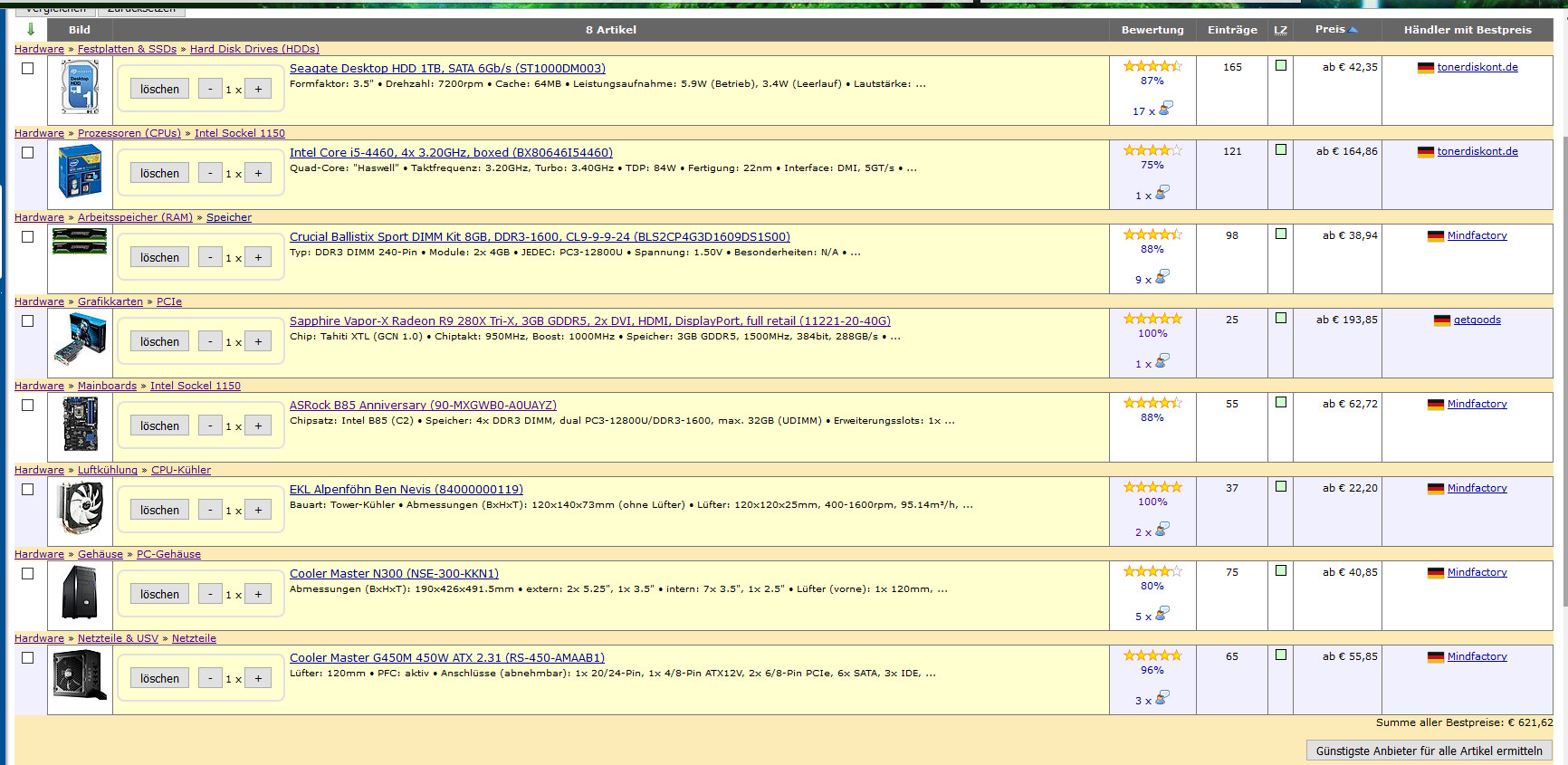Screen dimensions: 1568x765
Task: Enable LZ checkbox for Sapphire Radeon row
Action: pyautogui.click(x=1281, y=318)
